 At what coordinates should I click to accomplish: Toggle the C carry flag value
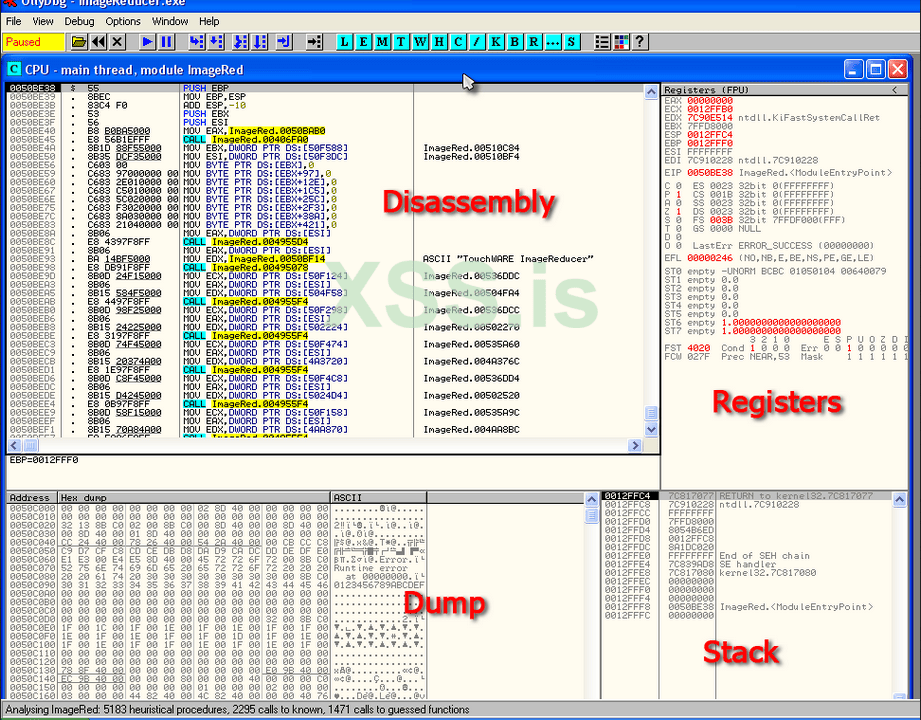[x=679, y=186]
